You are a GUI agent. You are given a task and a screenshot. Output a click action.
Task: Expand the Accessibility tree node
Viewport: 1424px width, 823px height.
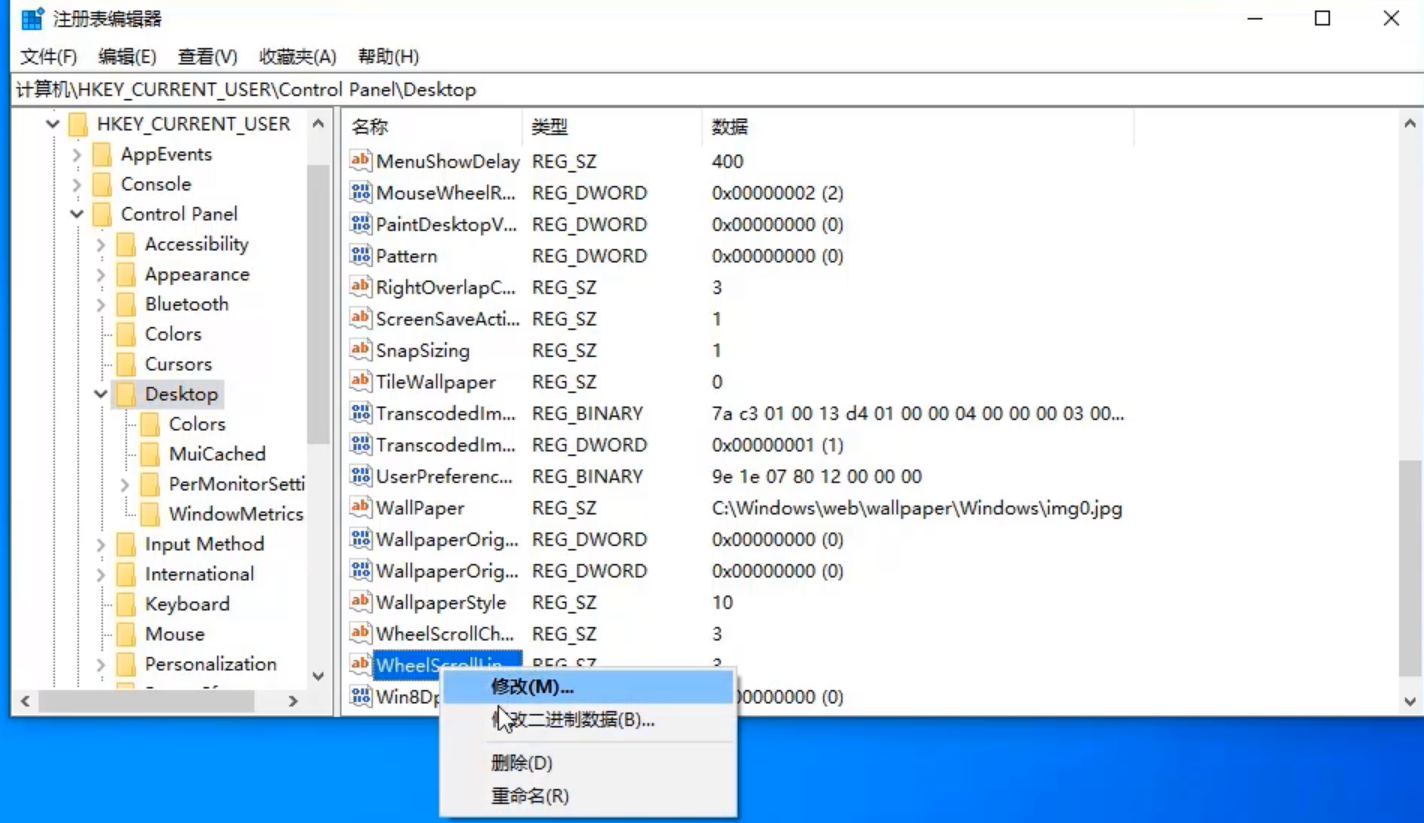(x=101, y=244)
